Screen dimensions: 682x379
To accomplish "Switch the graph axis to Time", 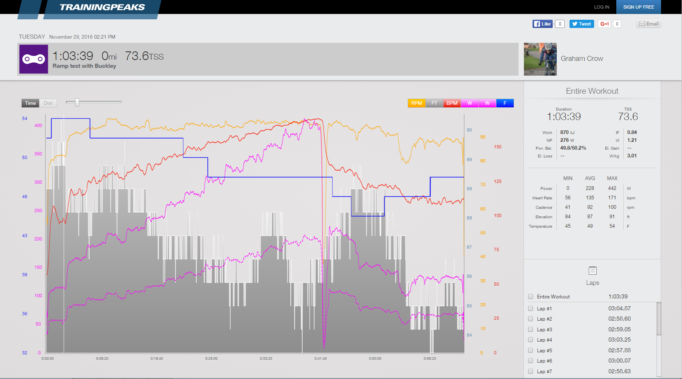I will tap(30, 103).
